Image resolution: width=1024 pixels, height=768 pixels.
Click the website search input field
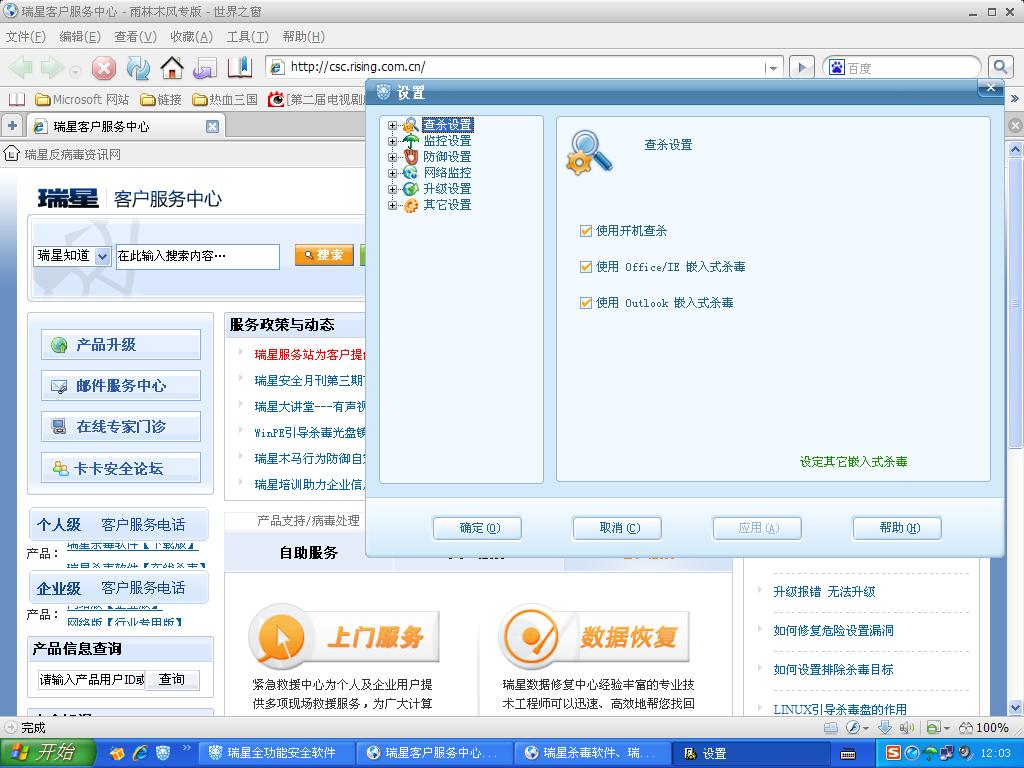coord(197,256)
